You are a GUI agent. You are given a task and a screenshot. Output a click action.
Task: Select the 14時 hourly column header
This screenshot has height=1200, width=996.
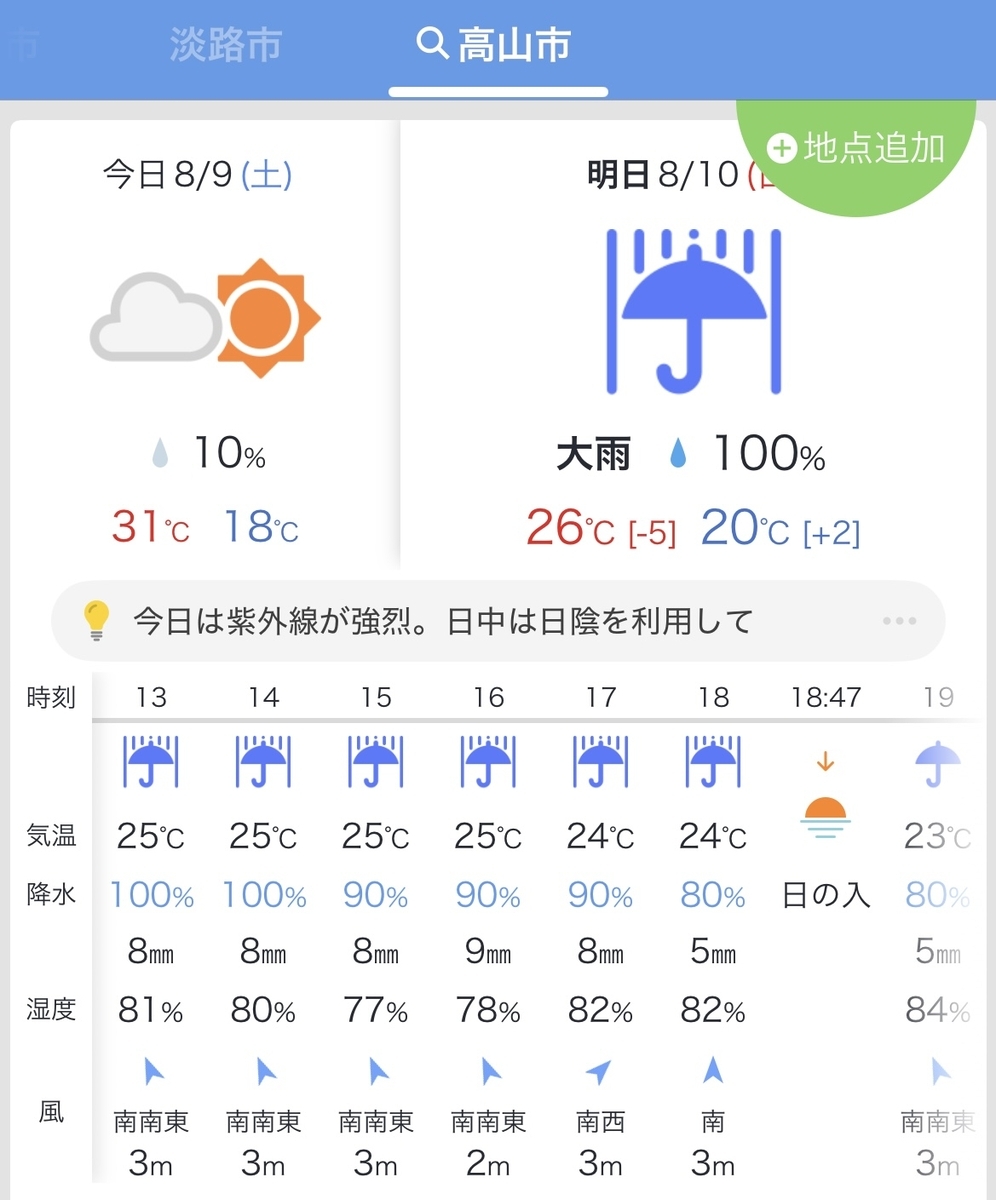[x=263, y=697]
